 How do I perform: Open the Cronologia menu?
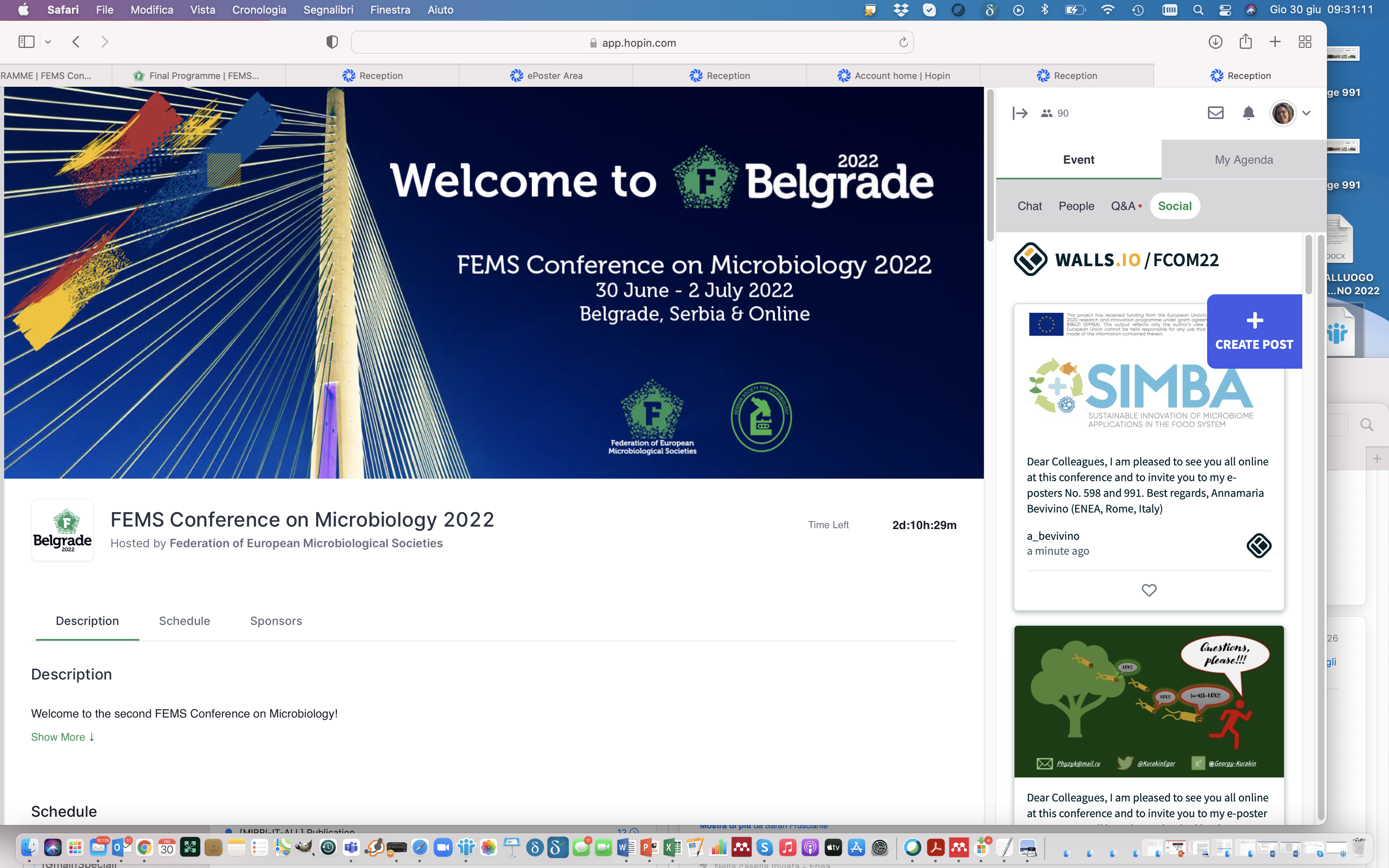click(x=259, y=10)
